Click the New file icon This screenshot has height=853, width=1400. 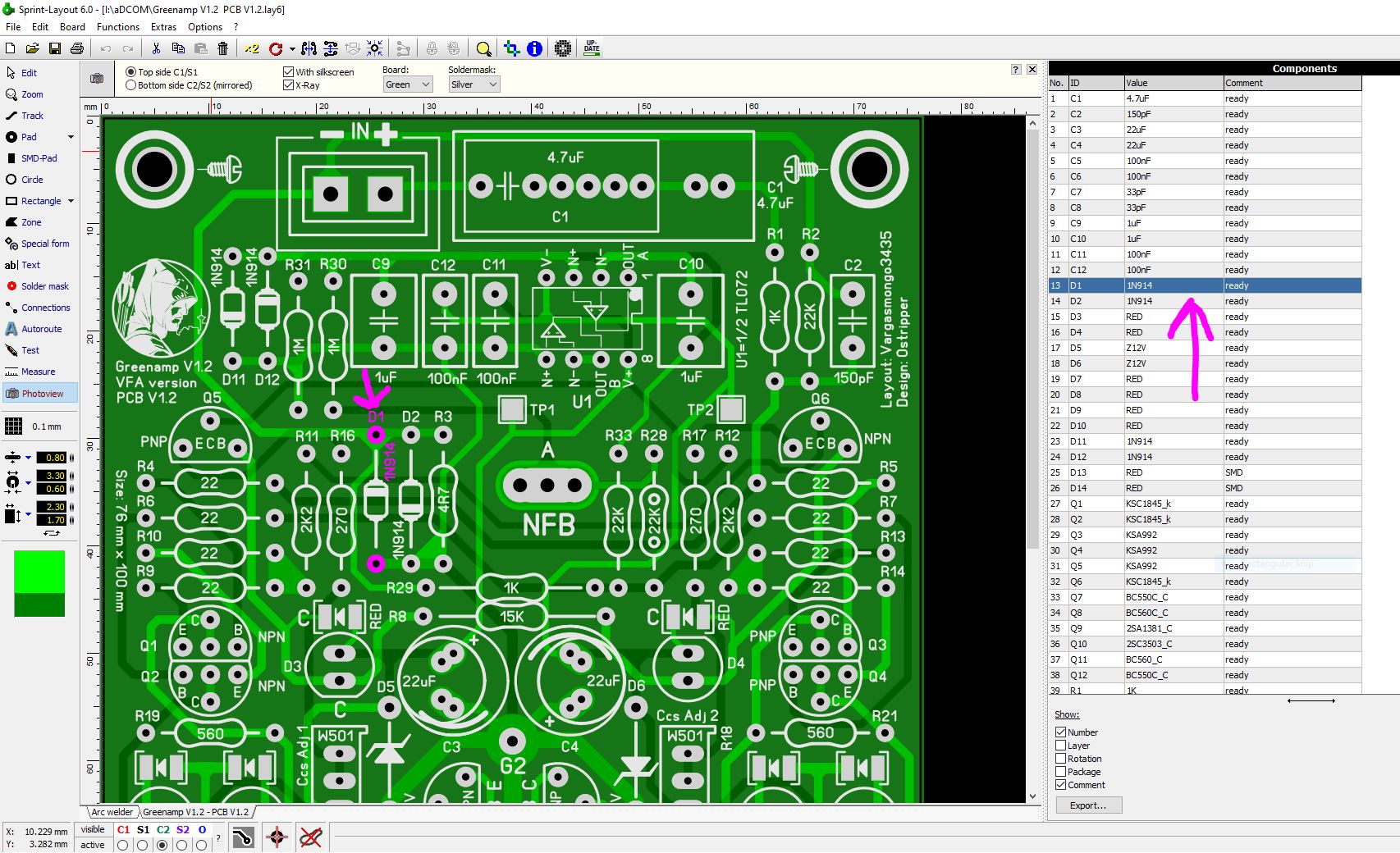click(11, 48)
